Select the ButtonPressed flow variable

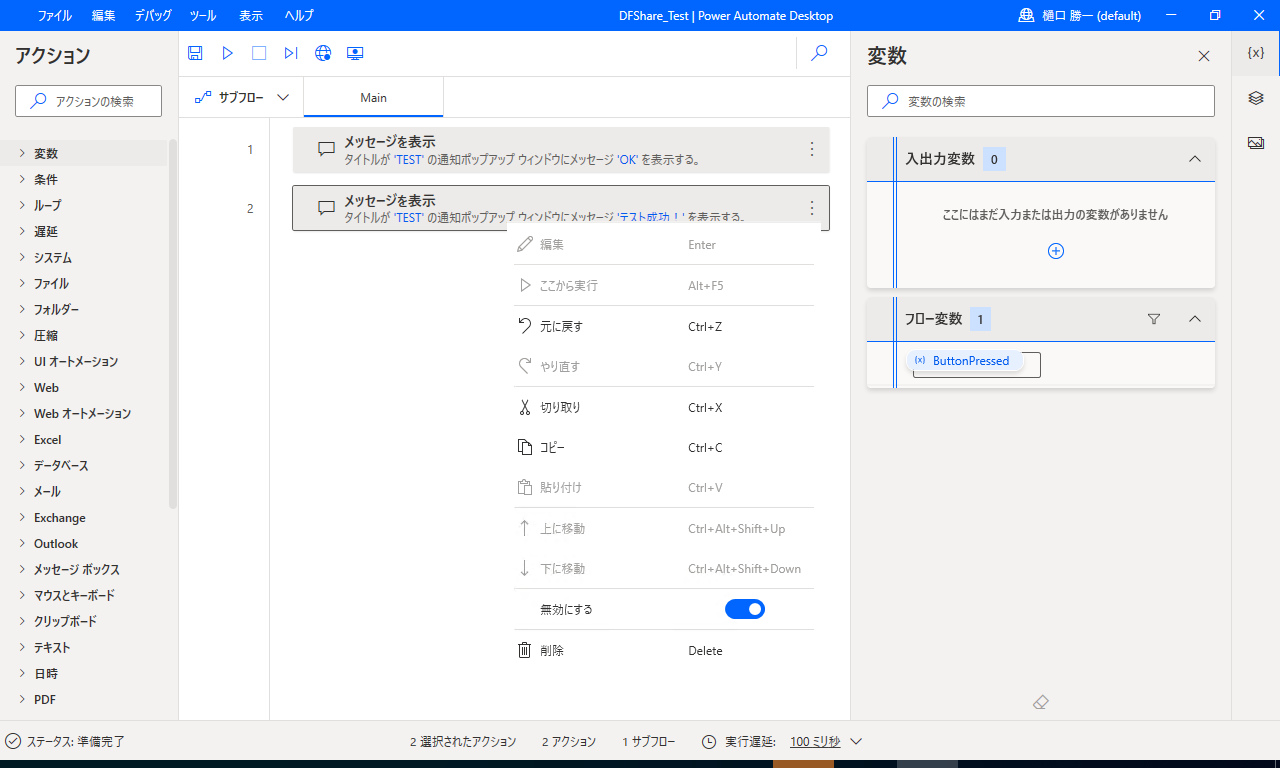click(965, 361)
